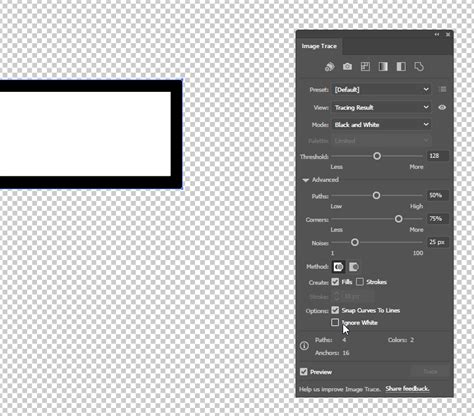Click the info icon beside Paths count

[x=304, y=346]
